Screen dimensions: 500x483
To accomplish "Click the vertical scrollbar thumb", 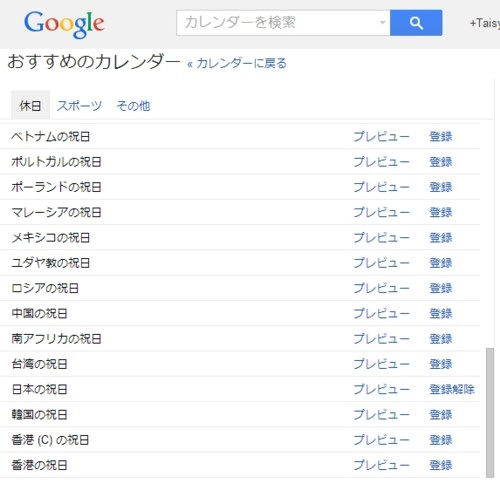I will [490, 413].
